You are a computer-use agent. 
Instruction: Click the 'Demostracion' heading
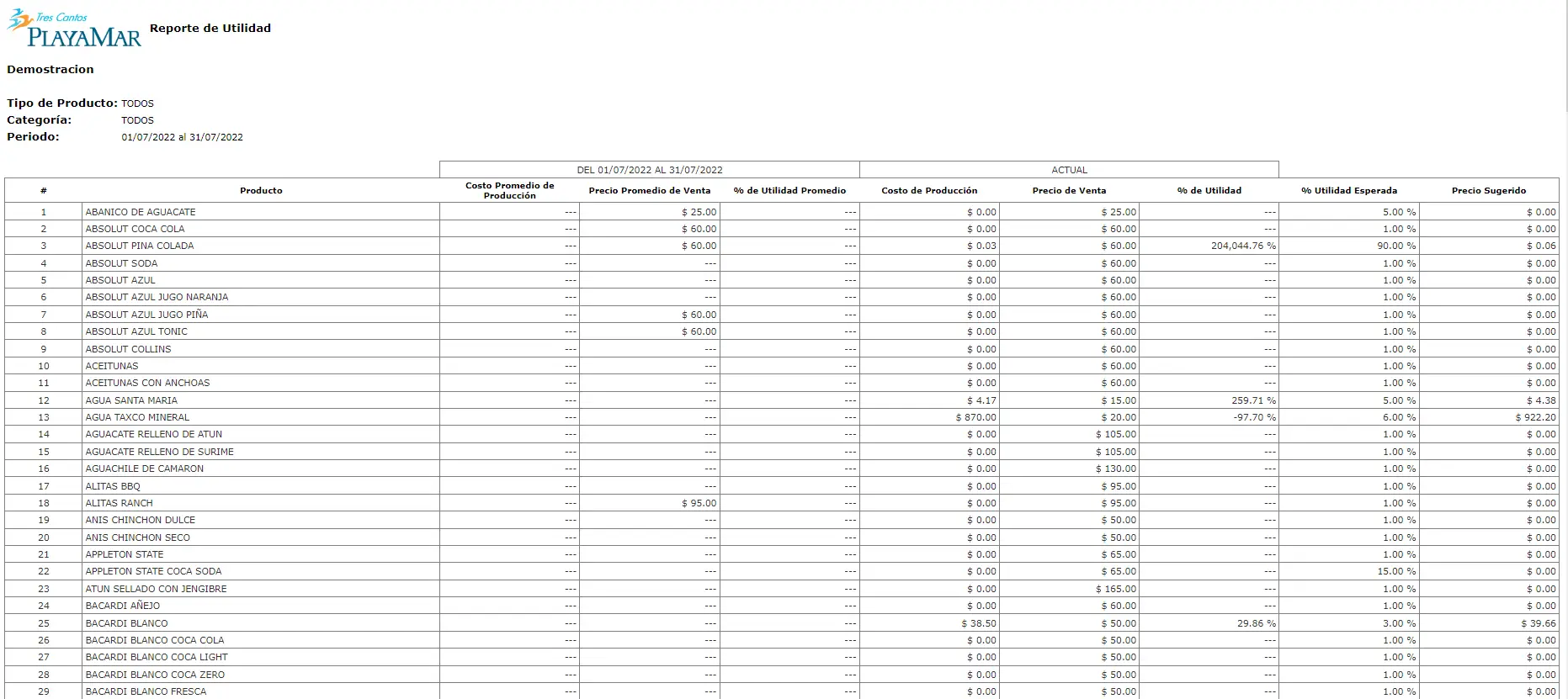(50, 70)
